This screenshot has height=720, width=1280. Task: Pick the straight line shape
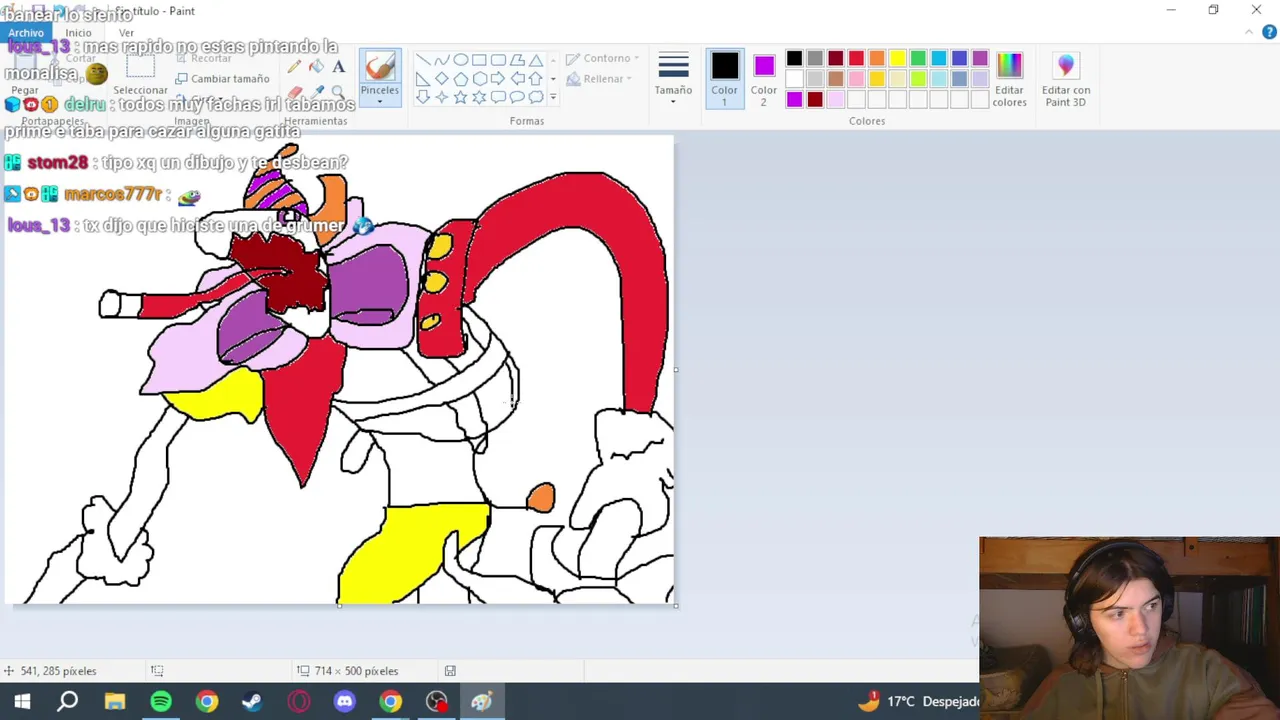[x=423, y=60]
